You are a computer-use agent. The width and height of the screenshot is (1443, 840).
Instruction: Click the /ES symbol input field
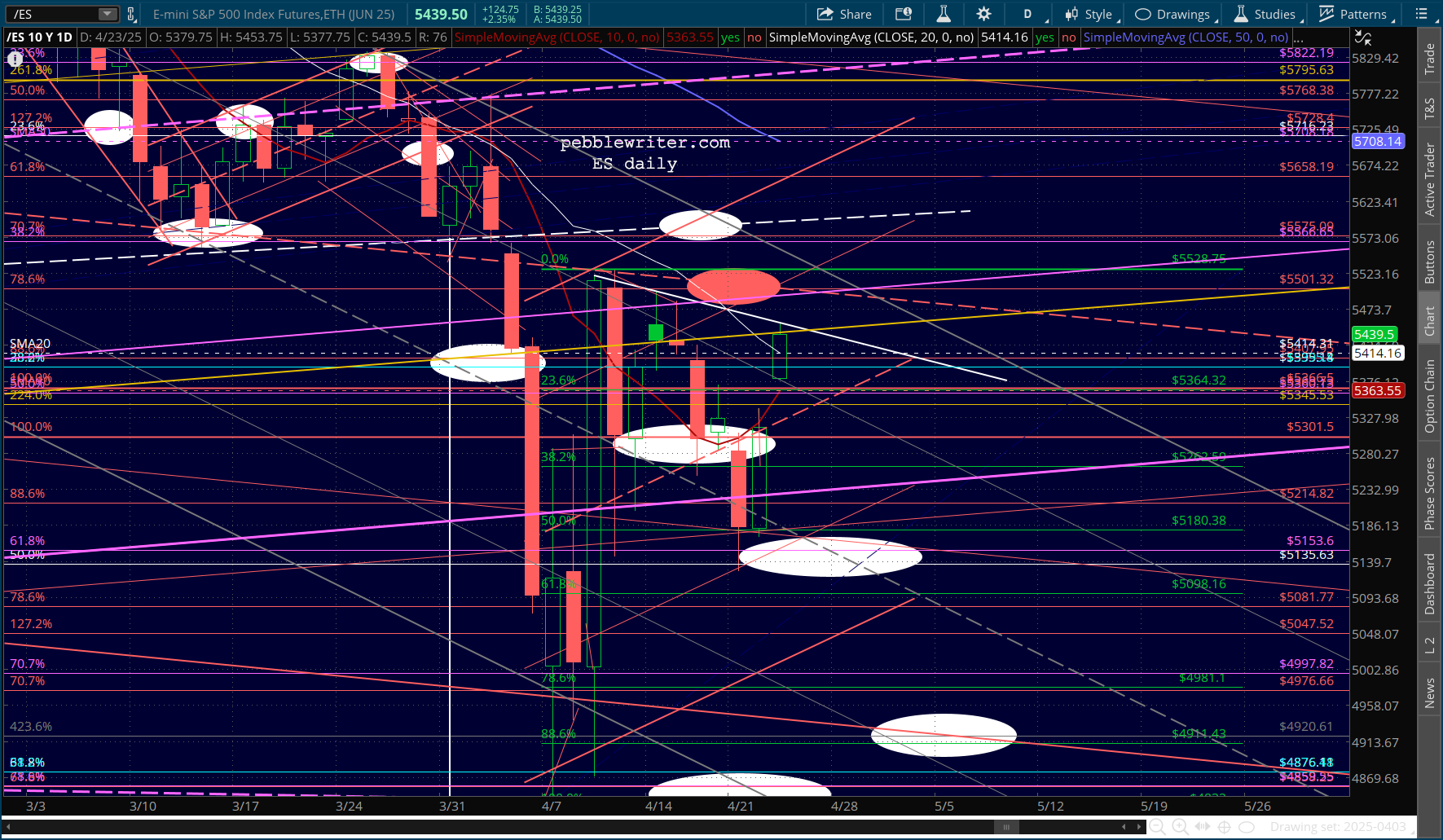point(53,14)
